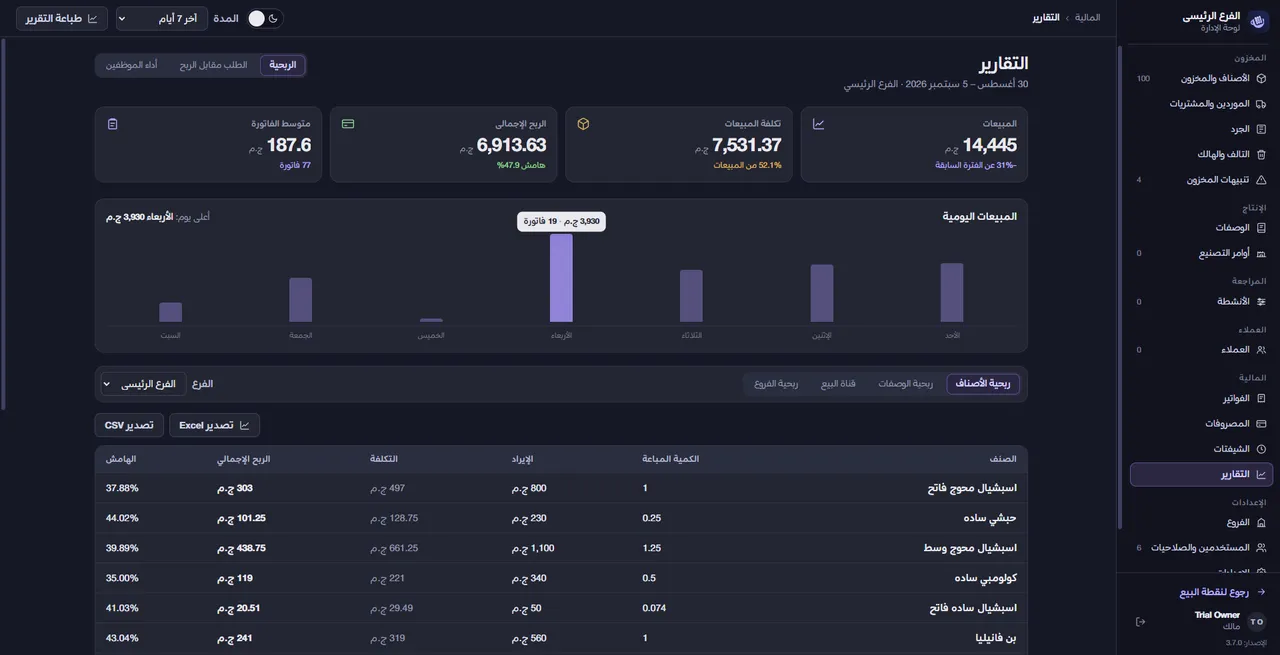Click the clipboard icon beside الجرد

coord(1261,129)
